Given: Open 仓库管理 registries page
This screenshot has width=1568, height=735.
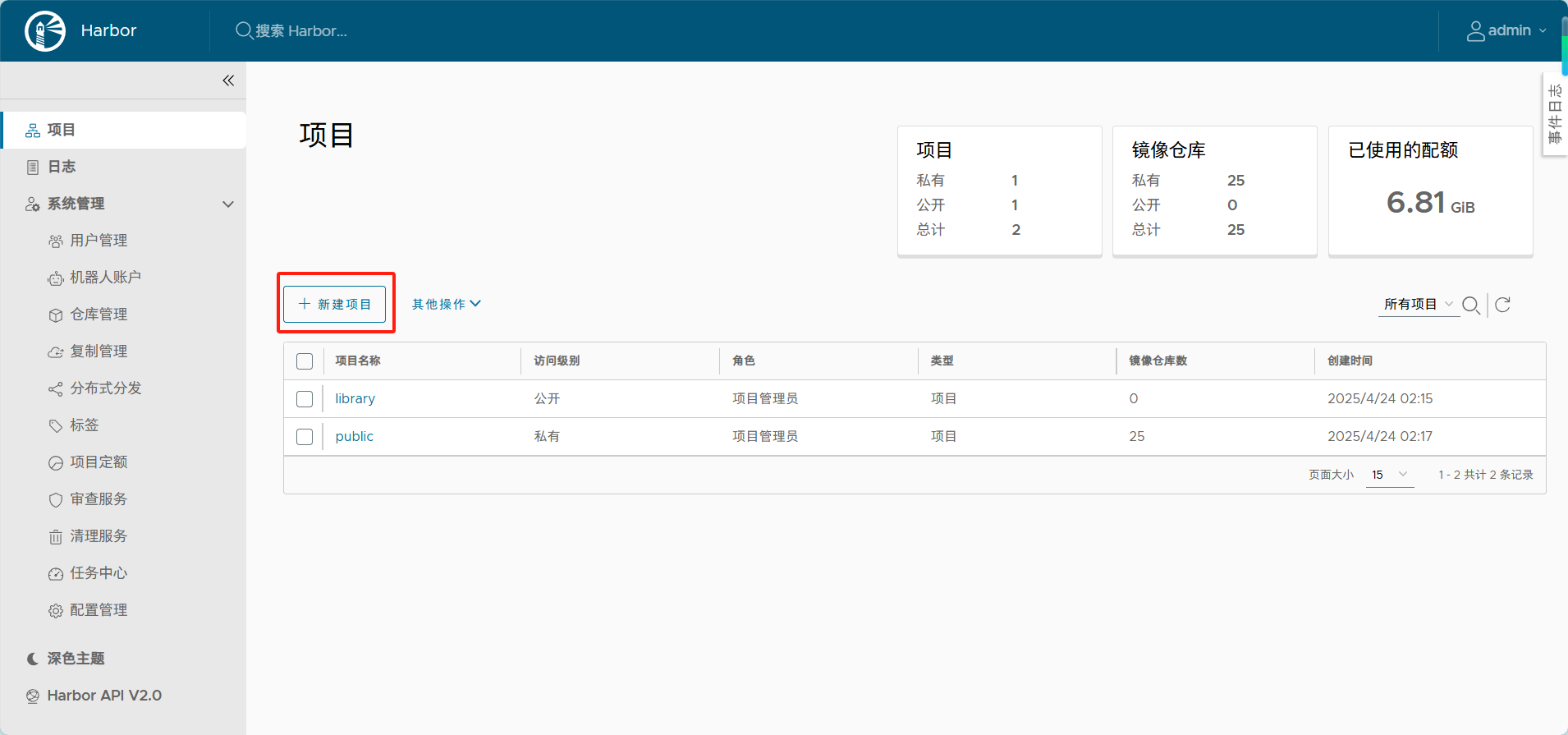Looking at the screenshot, I should pyautogui.click(x=99, y=315).
